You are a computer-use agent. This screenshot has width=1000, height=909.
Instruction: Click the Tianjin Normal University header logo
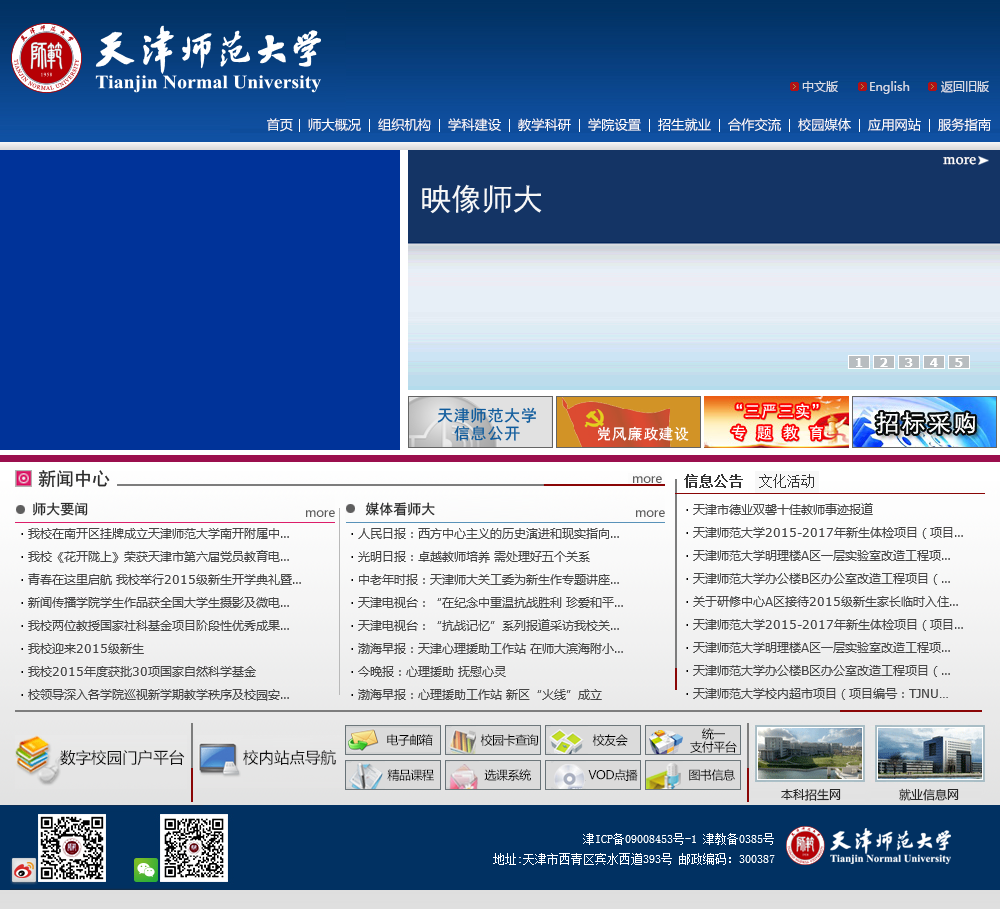point(166,59)
